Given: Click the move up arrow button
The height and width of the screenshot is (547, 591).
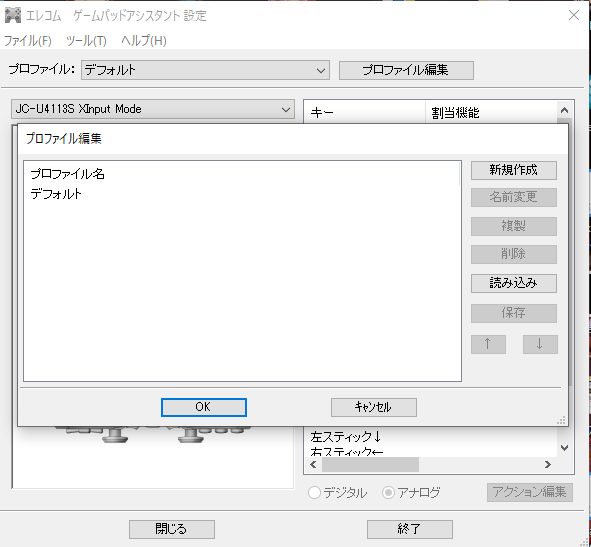Looking at the screenshot, I should (488, 344).
